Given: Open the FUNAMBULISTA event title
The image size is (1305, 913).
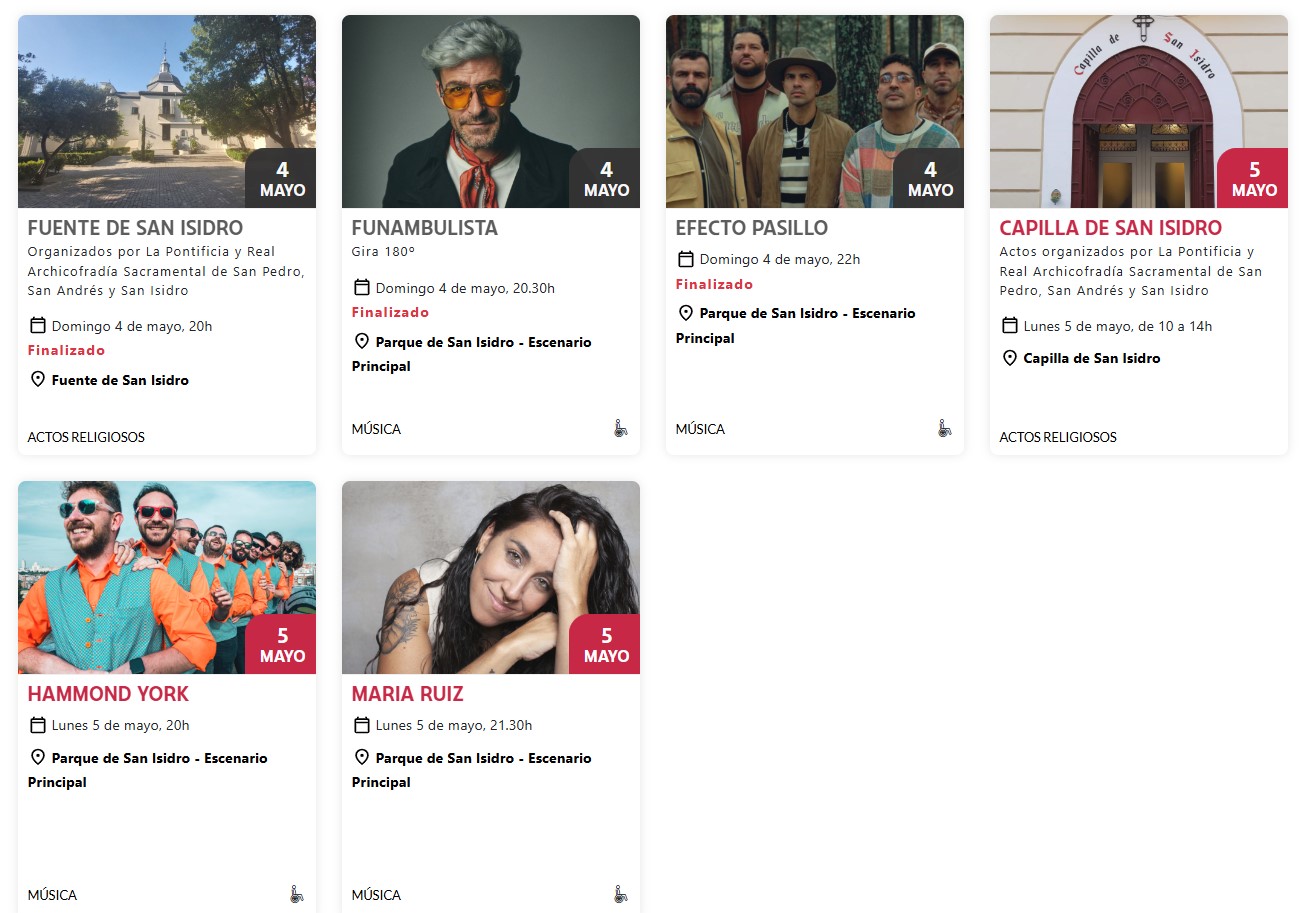Looking at the screenshot, I should coord(425,228).
